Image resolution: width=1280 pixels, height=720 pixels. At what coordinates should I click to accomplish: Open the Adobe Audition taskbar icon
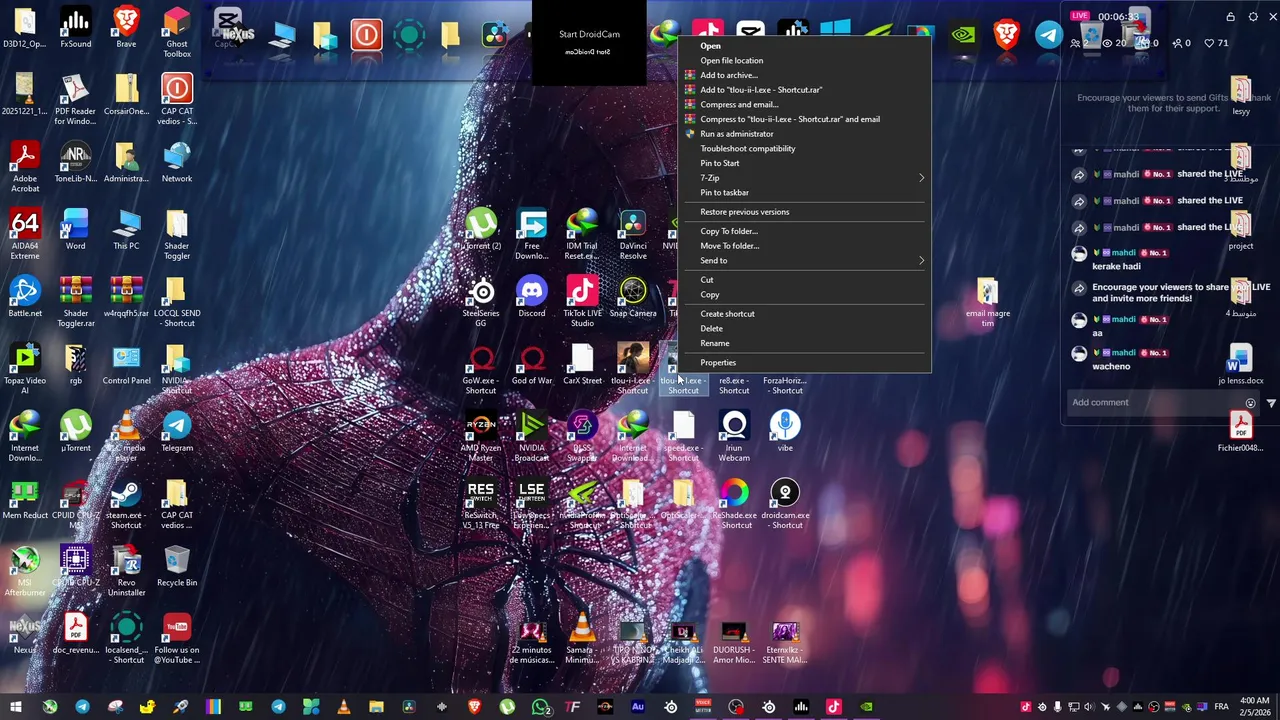click(x=638, y=707)
